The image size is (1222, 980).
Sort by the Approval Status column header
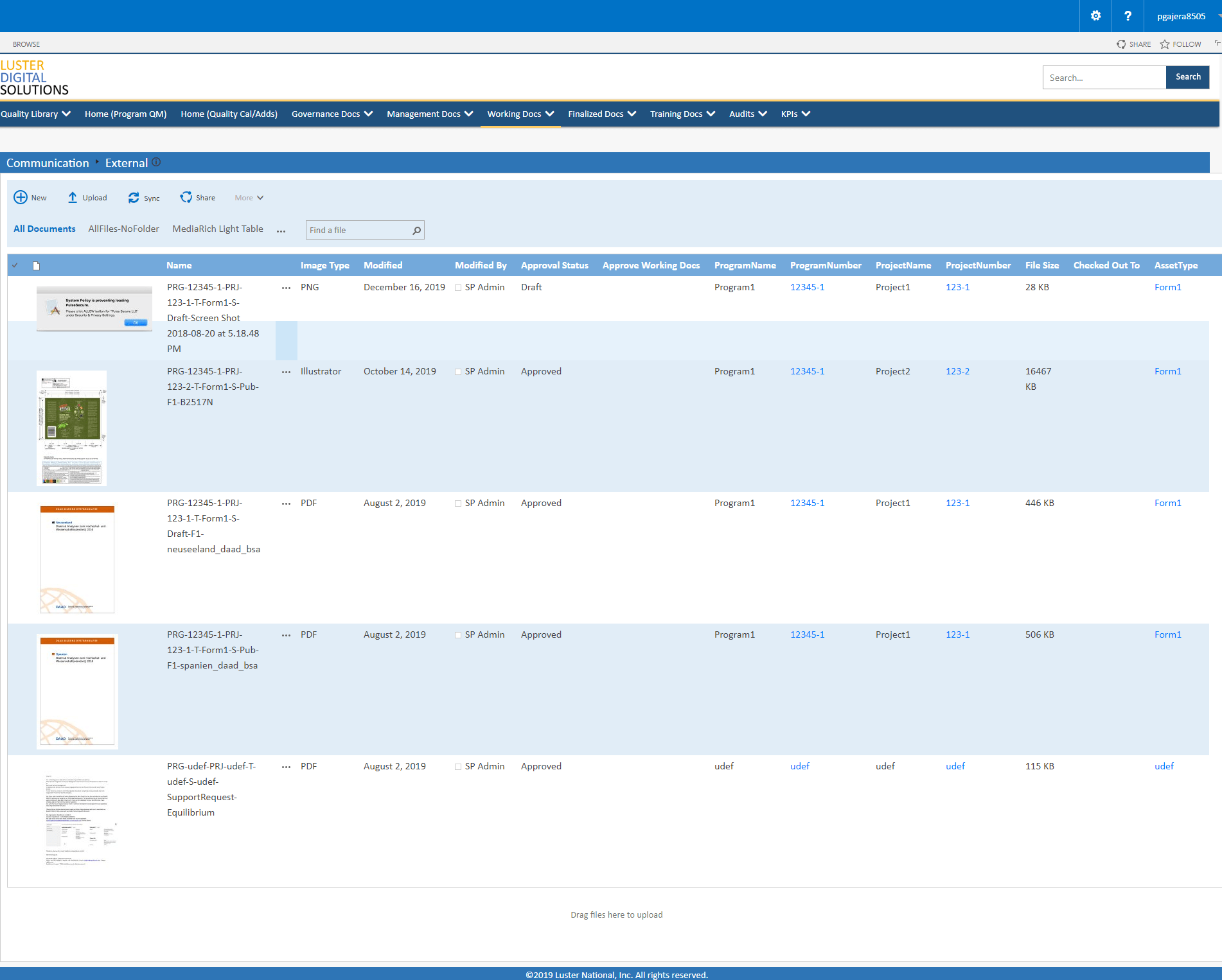(554, 265)
